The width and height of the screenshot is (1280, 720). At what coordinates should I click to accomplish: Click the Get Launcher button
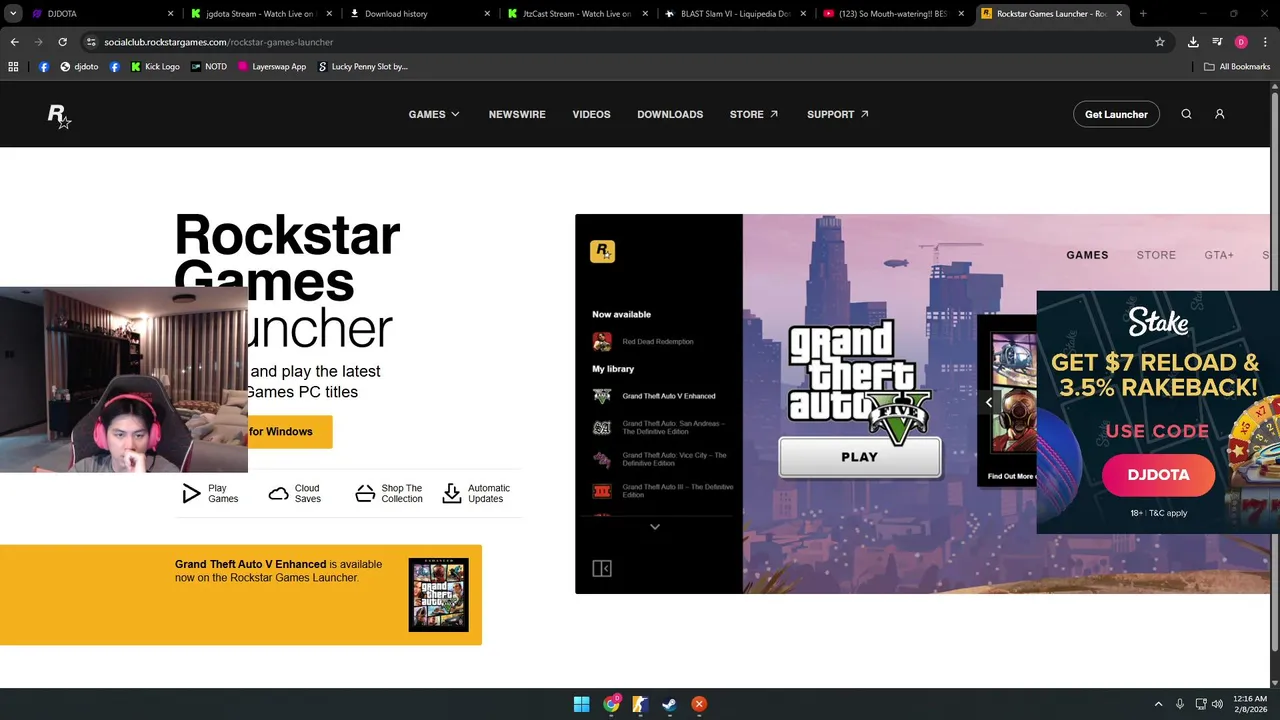tap(1116, 114)
